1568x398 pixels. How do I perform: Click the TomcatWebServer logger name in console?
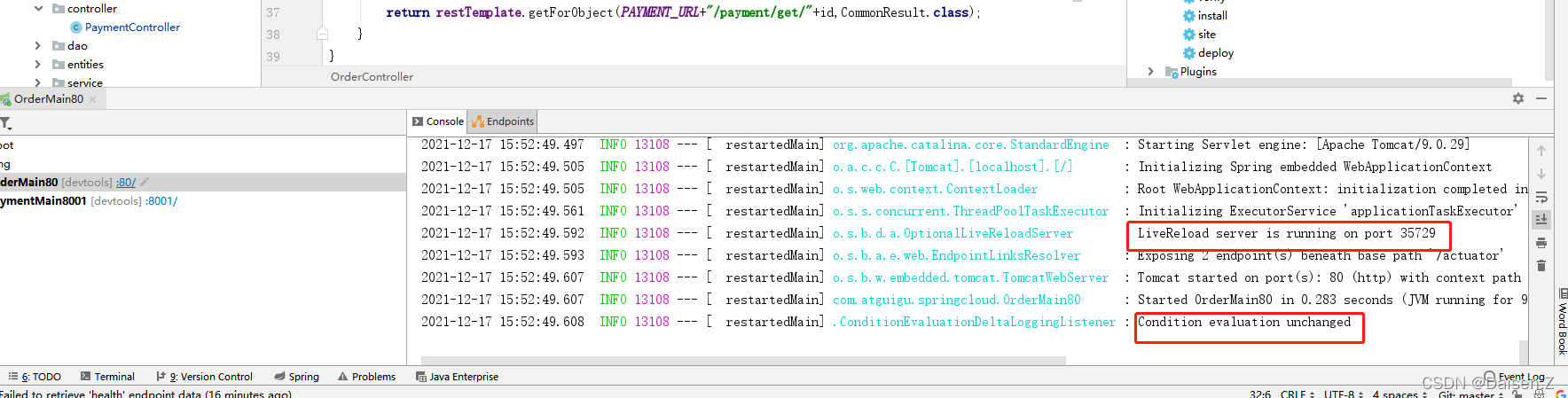(970, 277)
